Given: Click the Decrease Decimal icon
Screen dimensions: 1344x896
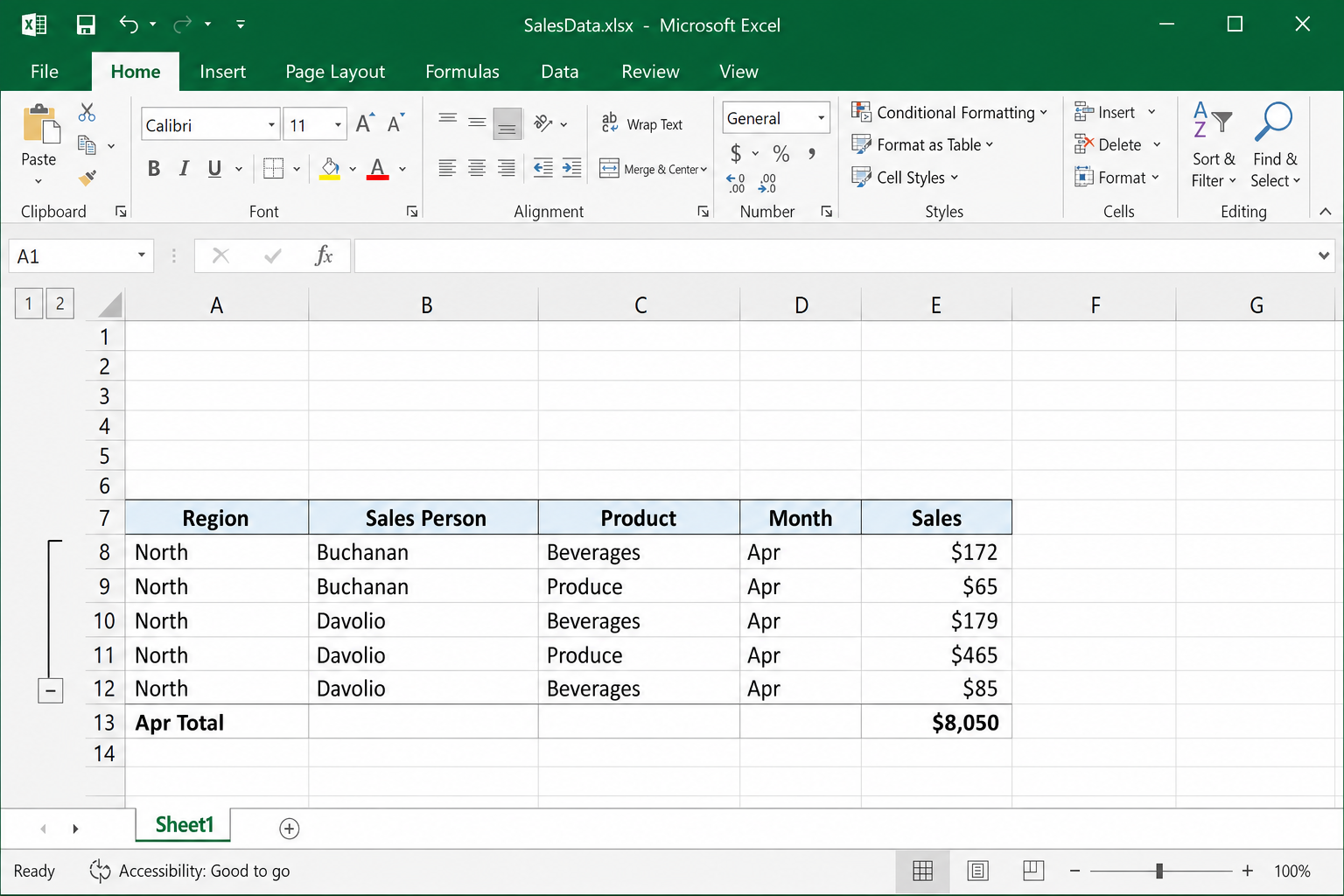Looking at the screenshot, I should point(767,183).
